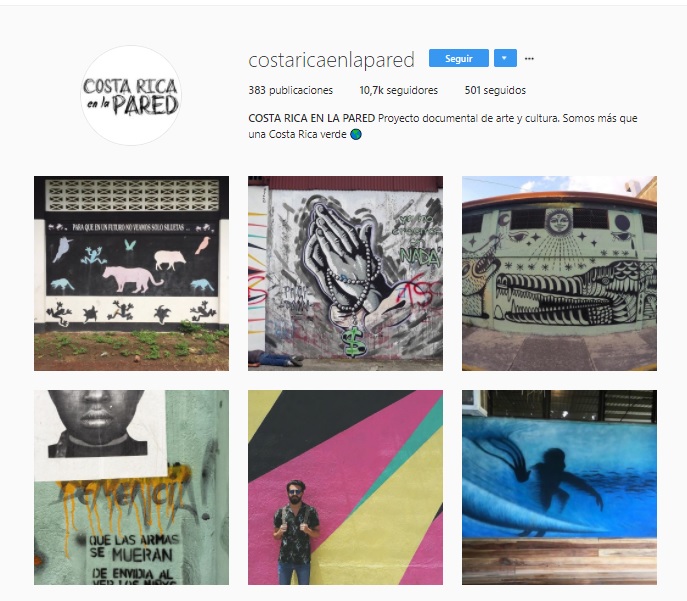Image resolution: width=687 pixels, height=601 pixels.
Task: Click the COSTA RICA EN LA PARED bio name
Action: pyautogui.click(x=312, y=118)
